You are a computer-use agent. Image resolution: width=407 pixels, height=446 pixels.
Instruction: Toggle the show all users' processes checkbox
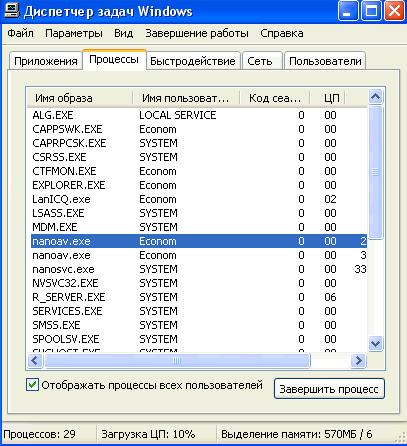[x=32, y=385]
